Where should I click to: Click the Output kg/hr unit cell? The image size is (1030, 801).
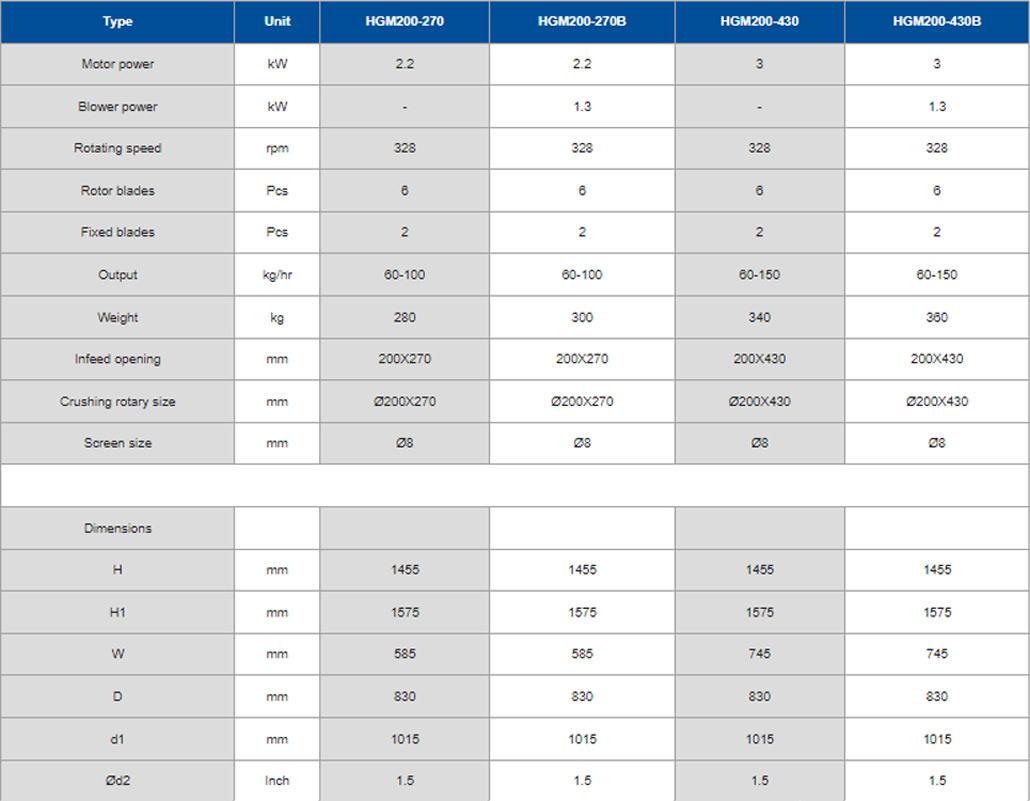[277, 275]
